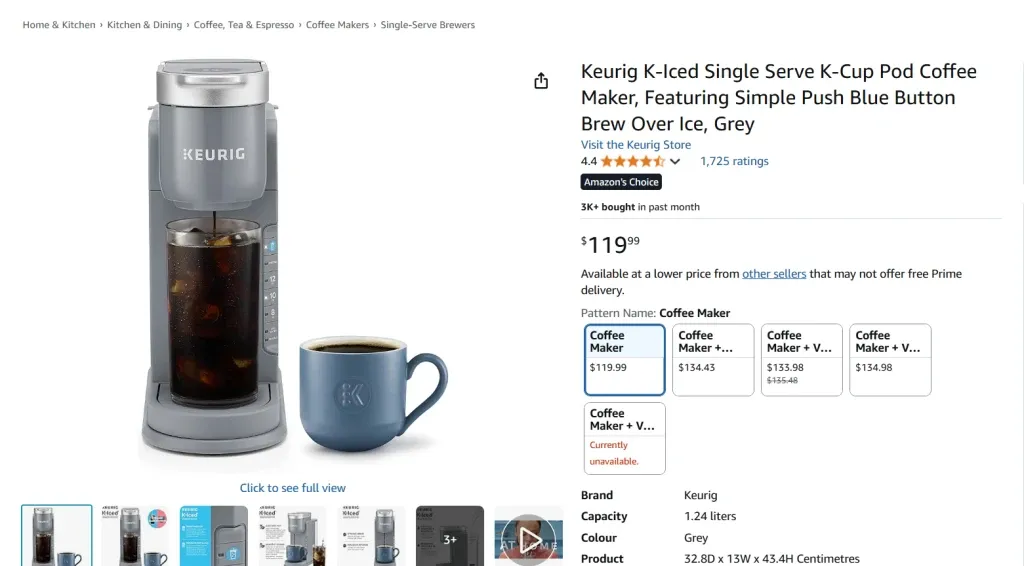Screen dimensions: 1024x566
Task: Pick the $134.98 pattern option
Action: [890, 360]
